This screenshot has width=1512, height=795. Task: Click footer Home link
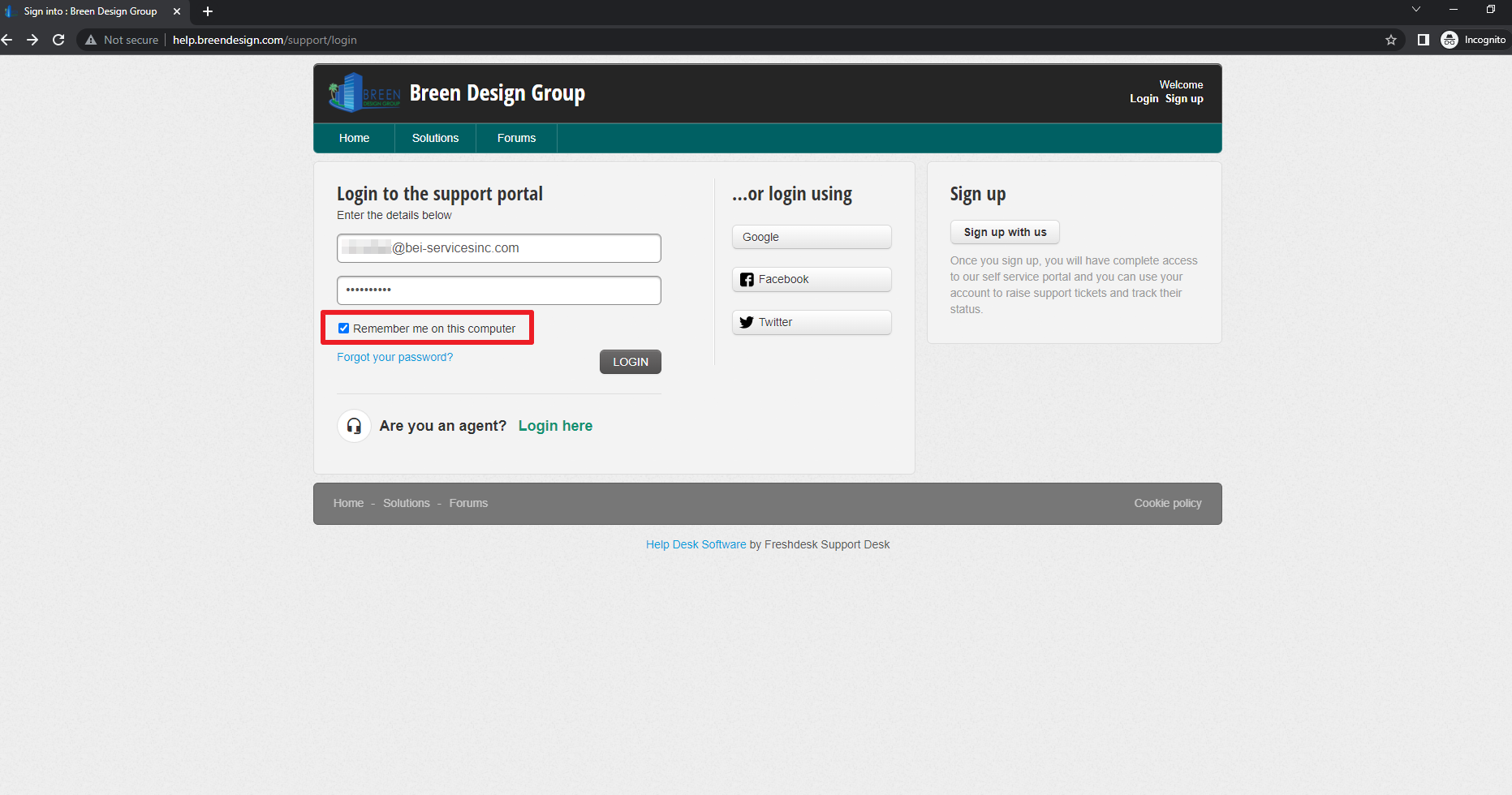348,503
